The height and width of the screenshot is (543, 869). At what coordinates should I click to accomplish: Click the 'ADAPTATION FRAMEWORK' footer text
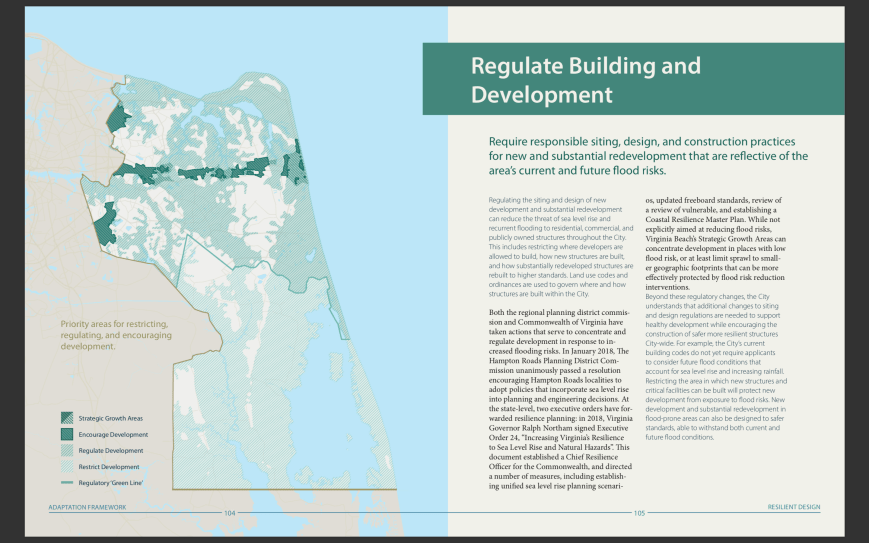(x=88, y=508)
